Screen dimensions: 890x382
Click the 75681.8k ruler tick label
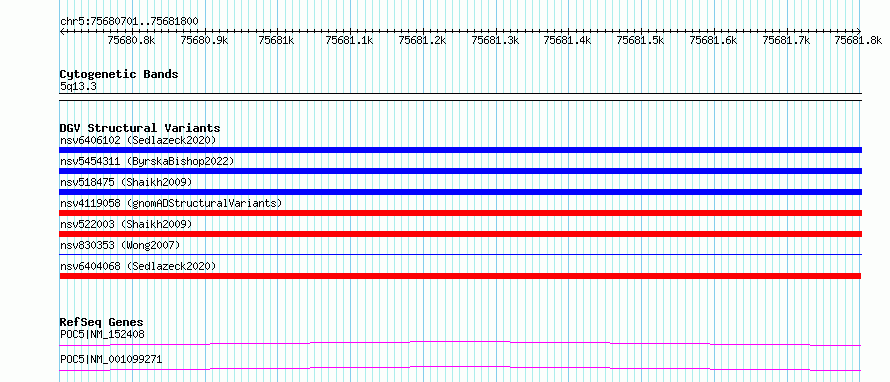(x=858, y=40)
